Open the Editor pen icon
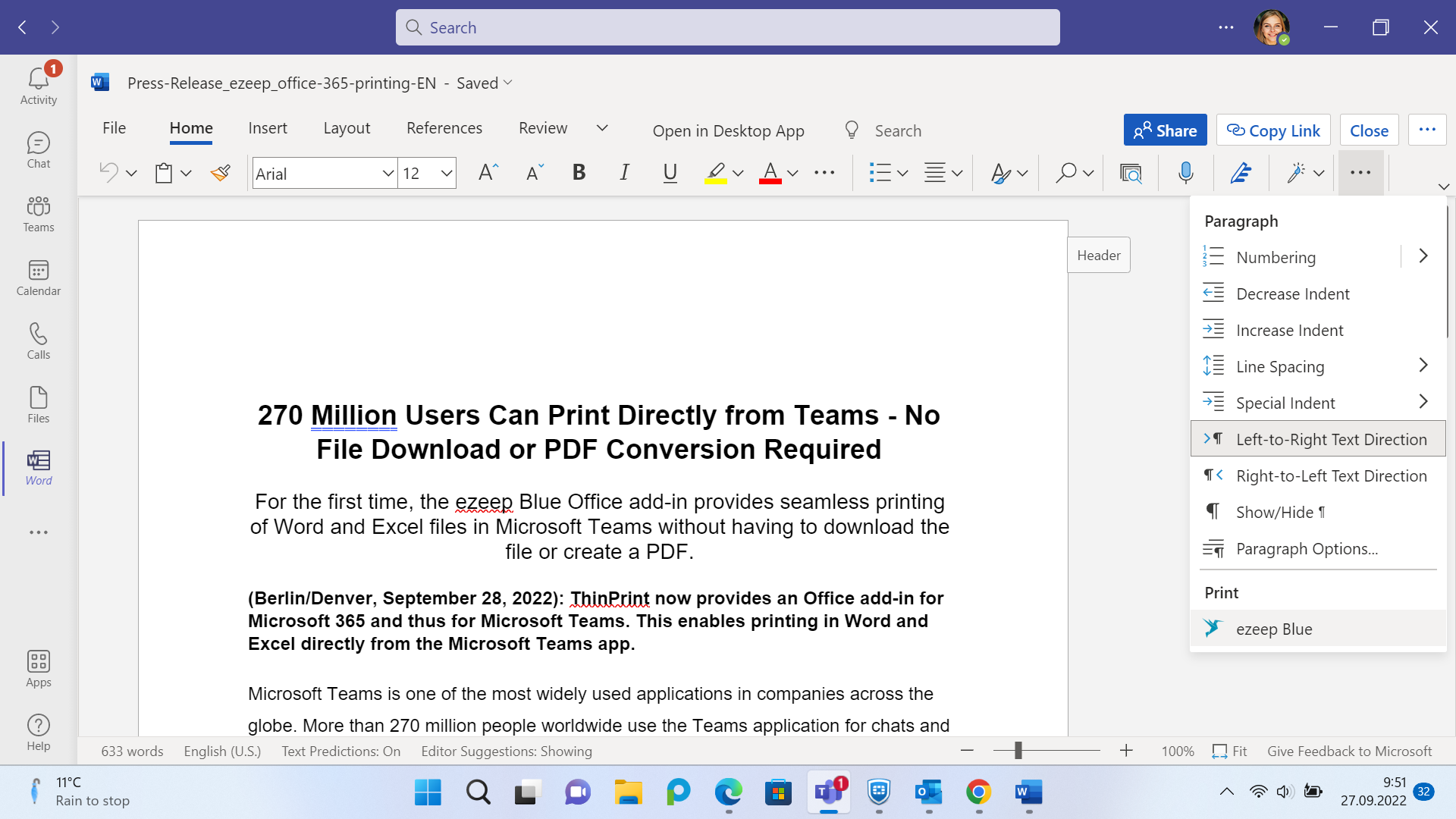The height and width of the screenshot is (819, 1456). point(1241,173)
